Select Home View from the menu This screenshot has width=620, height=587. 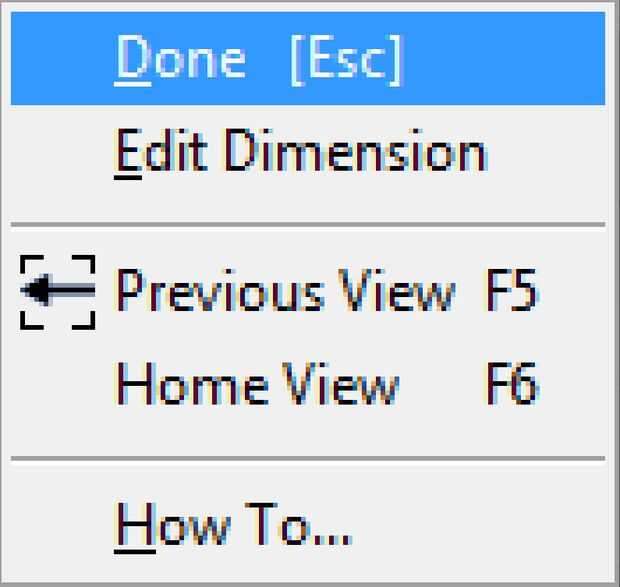257,384
